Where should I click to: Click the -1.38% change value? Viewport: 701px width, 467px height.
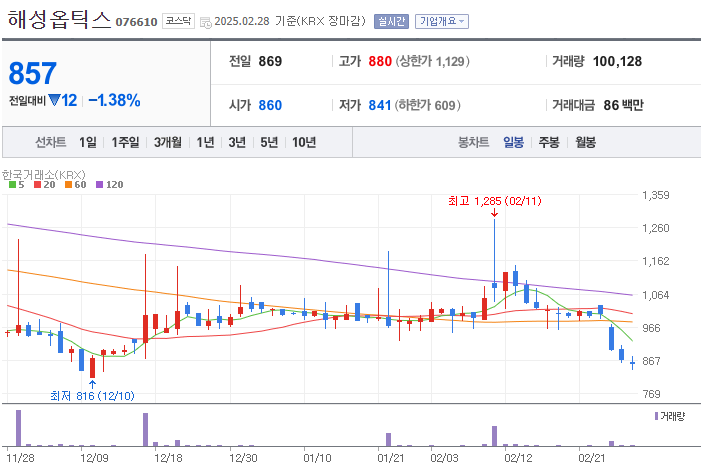coord(114,101)
